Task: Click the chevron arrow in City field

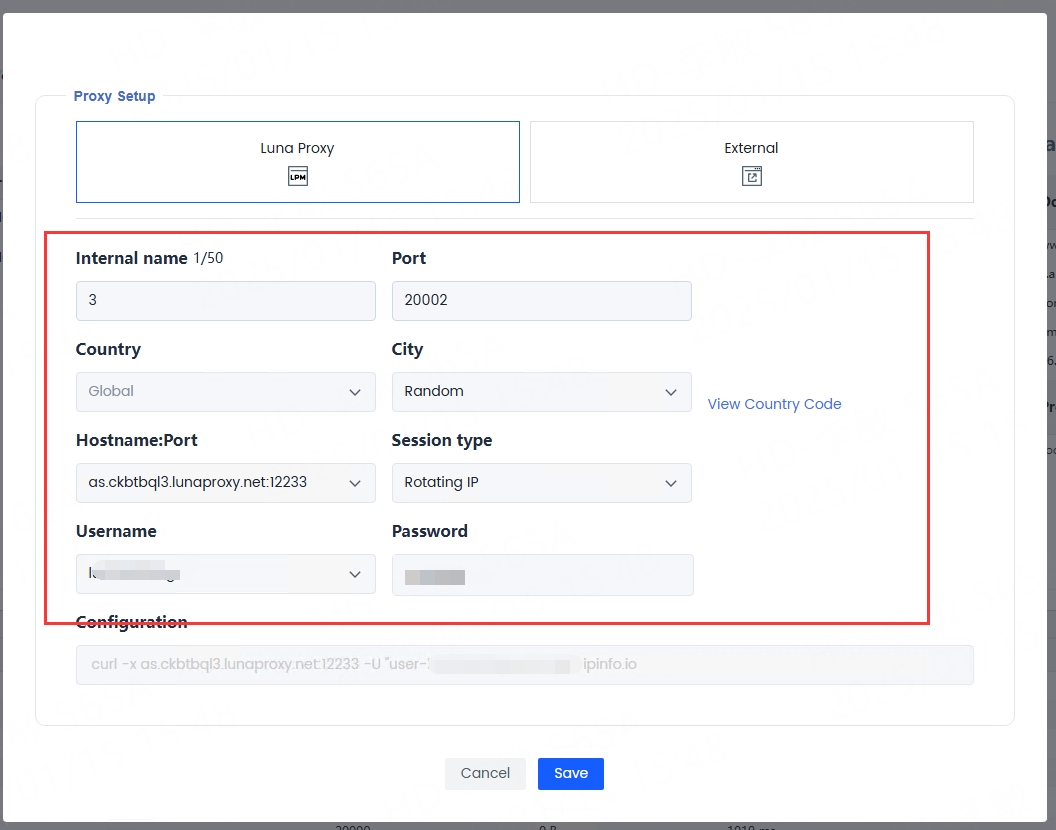Action: [x=671, y=392]
